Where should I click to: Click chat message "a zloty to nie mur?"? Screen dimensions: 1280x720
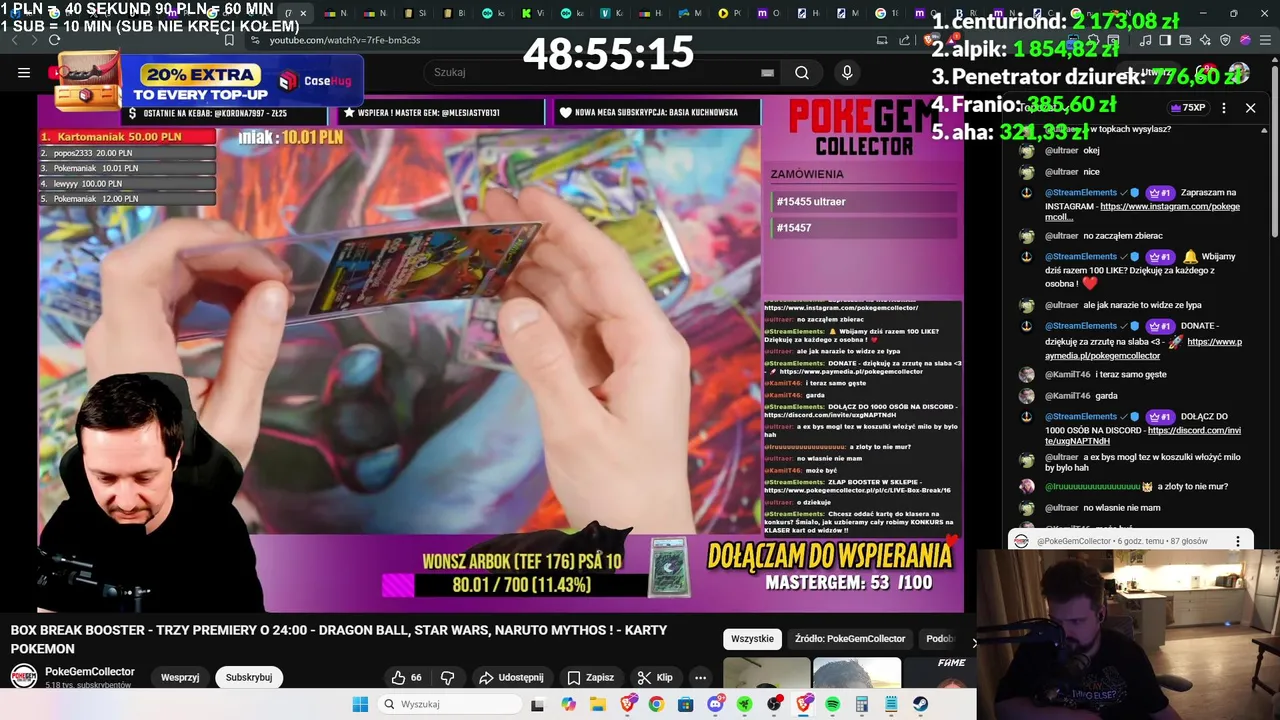[x=1193, y=486]
